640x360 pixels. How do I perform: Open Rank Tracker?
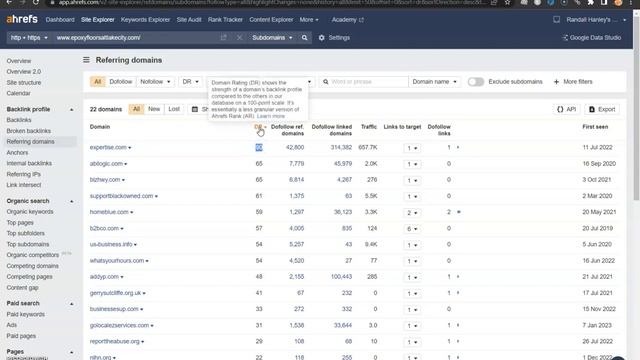pos(225,20)
